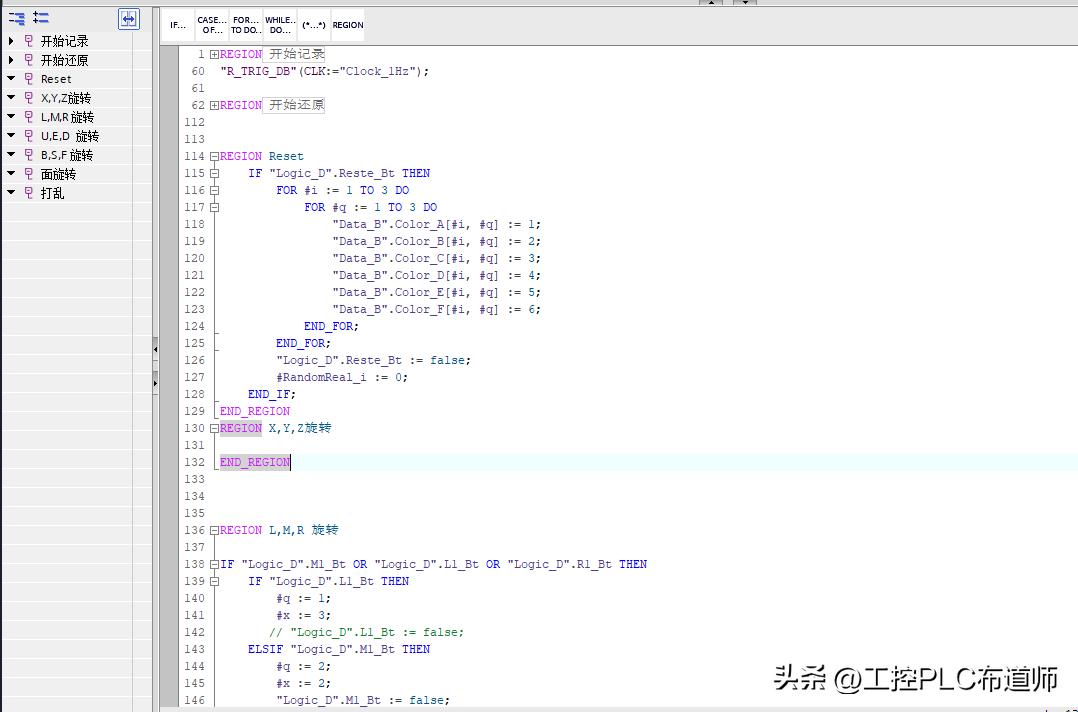Insert a REGION block from toolbar
1078x712 pixels.
coord(348,25)
